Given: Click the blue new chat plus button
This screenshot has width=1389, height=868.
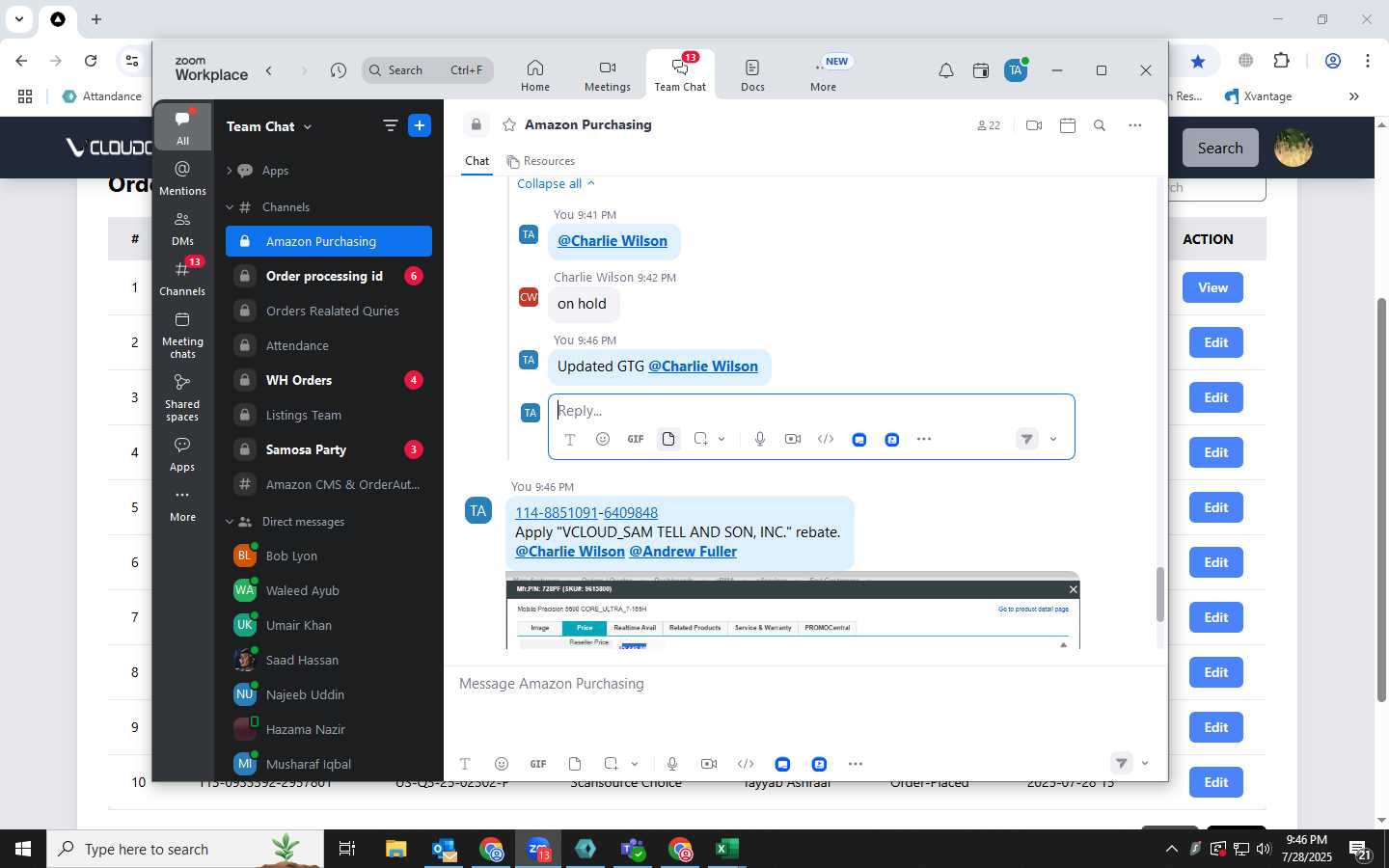Looking at the screenshot, I should click(420, 125).
